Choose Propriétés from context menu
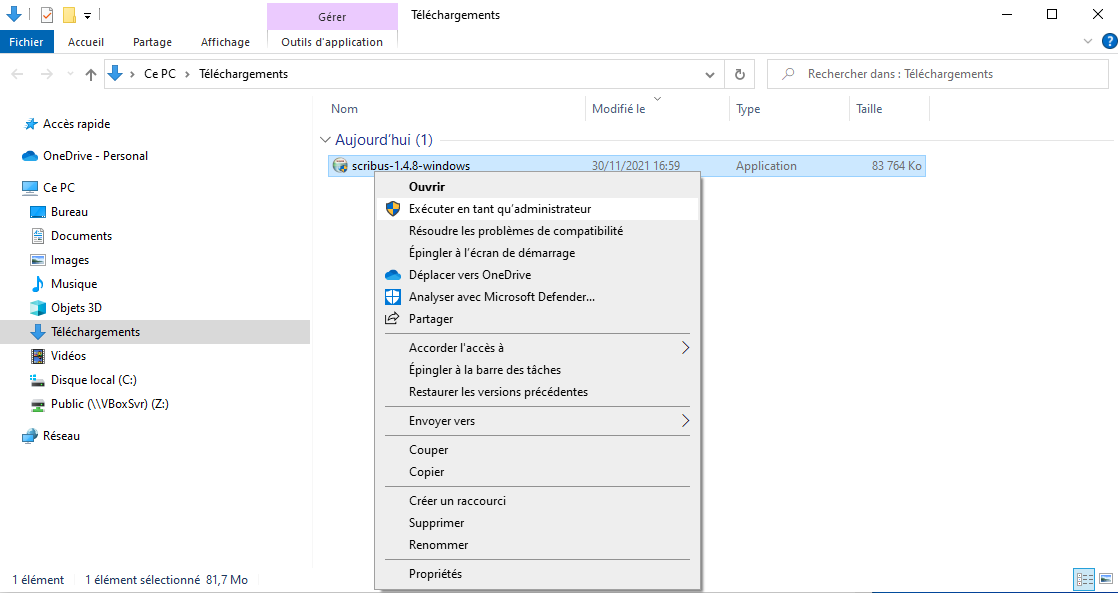Image resolution: width=1118 pixels, height=593 pixels. (x=435, y=574)
